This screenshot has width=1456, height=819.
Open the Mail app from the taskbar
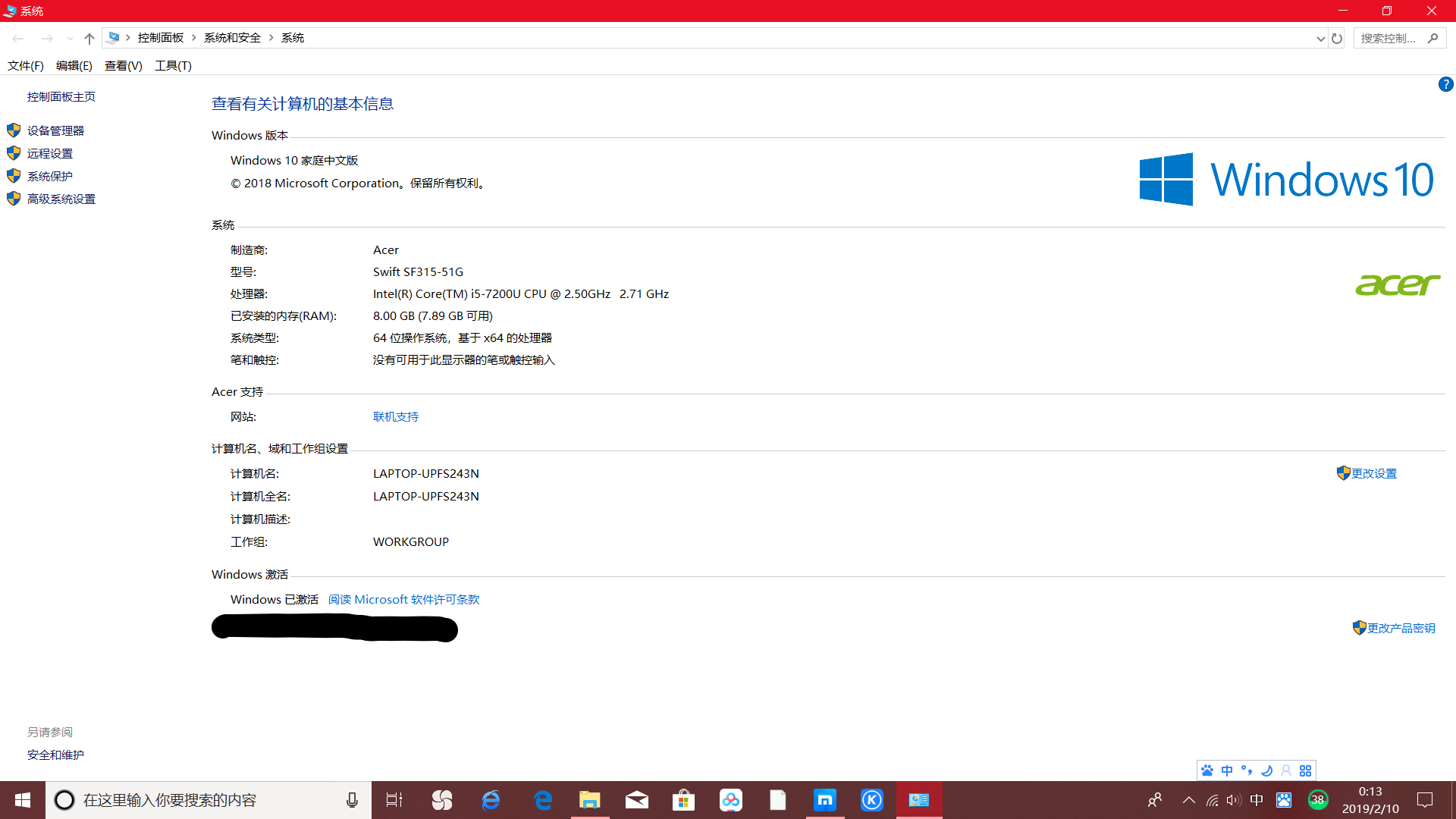coord(637,800)
